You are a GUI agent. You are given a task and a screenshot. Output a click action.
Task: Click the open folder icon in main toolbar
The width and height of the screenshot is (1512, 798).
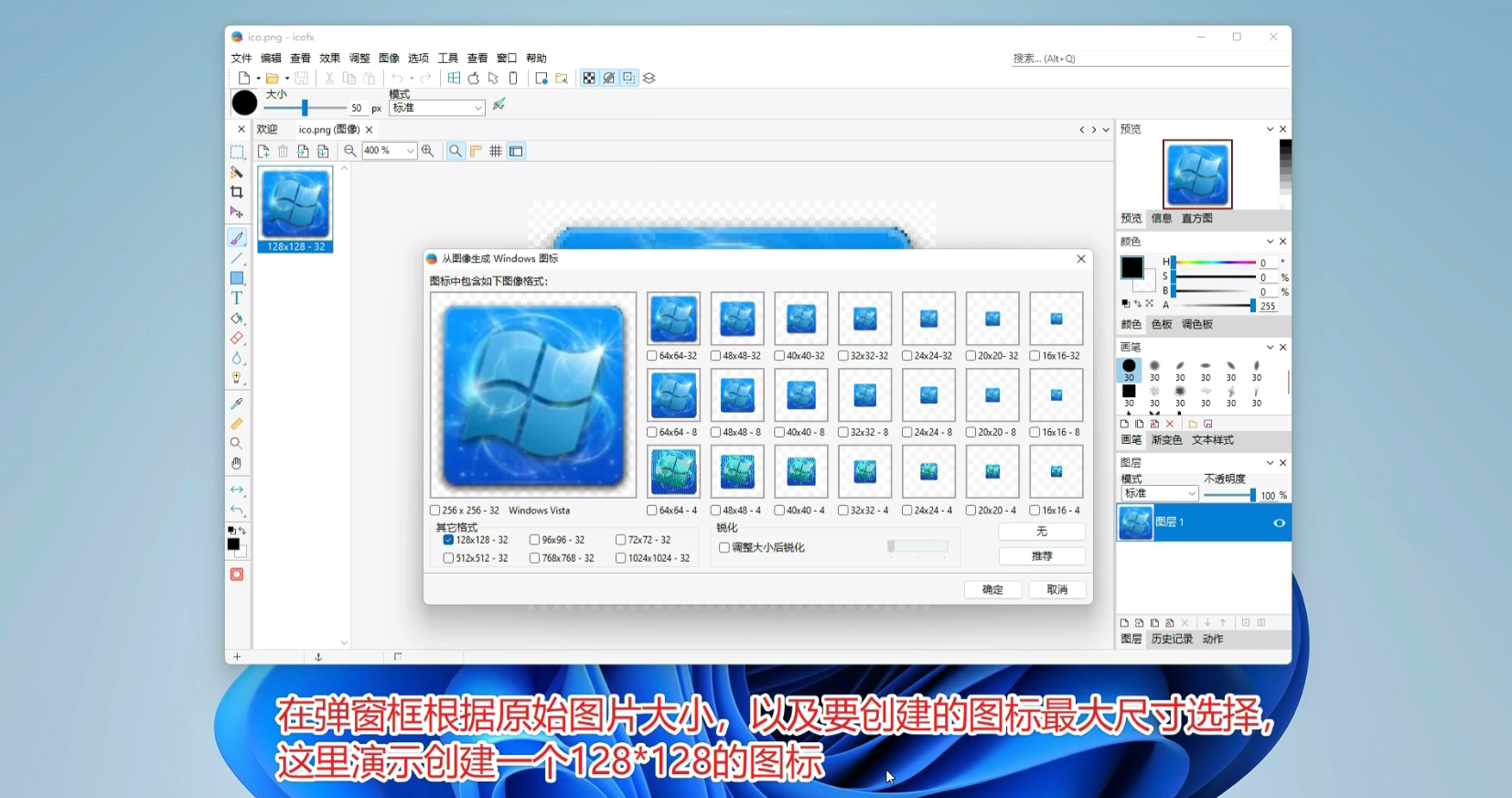[x=272, y=79]
